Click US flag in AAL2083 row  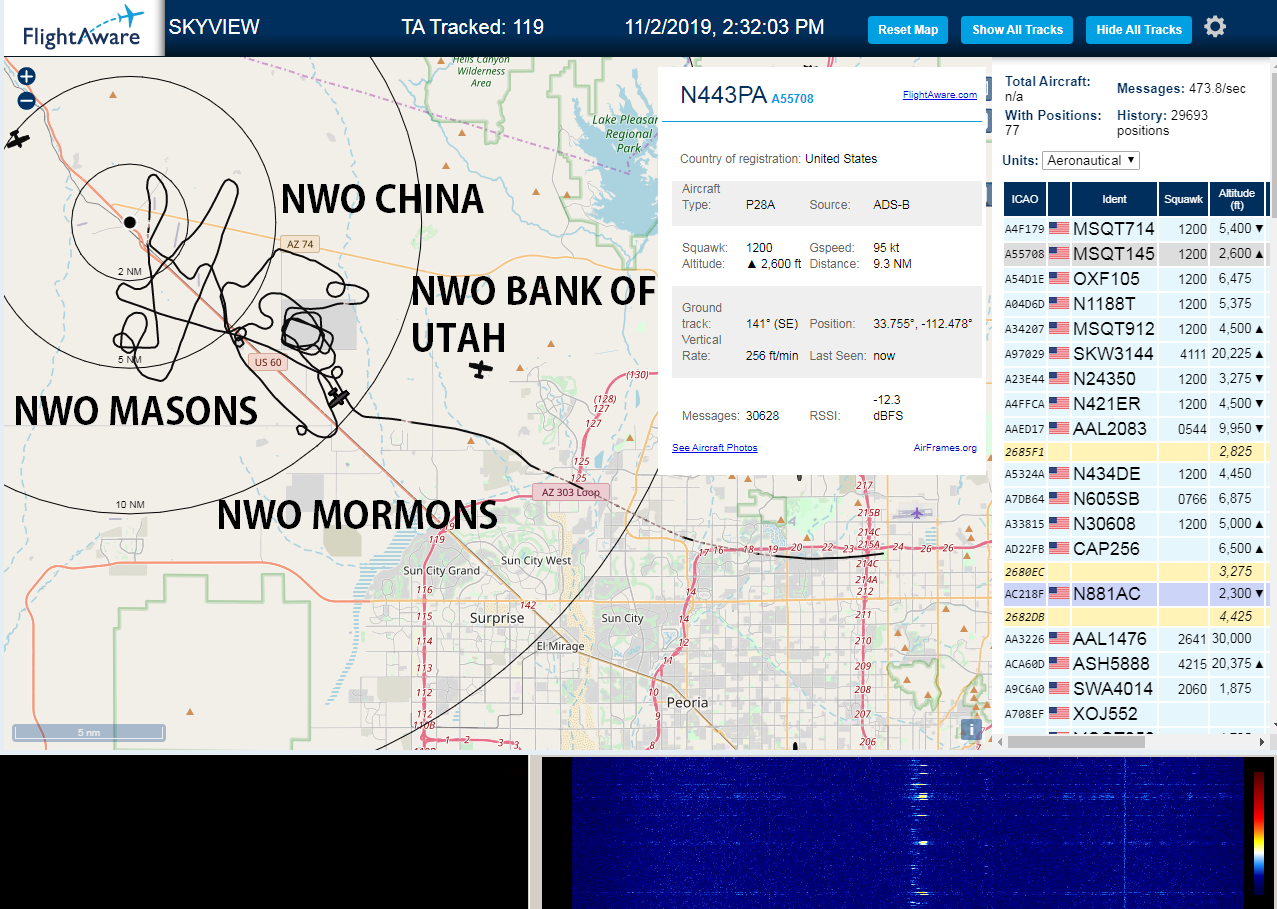[x=1059, y=429]
